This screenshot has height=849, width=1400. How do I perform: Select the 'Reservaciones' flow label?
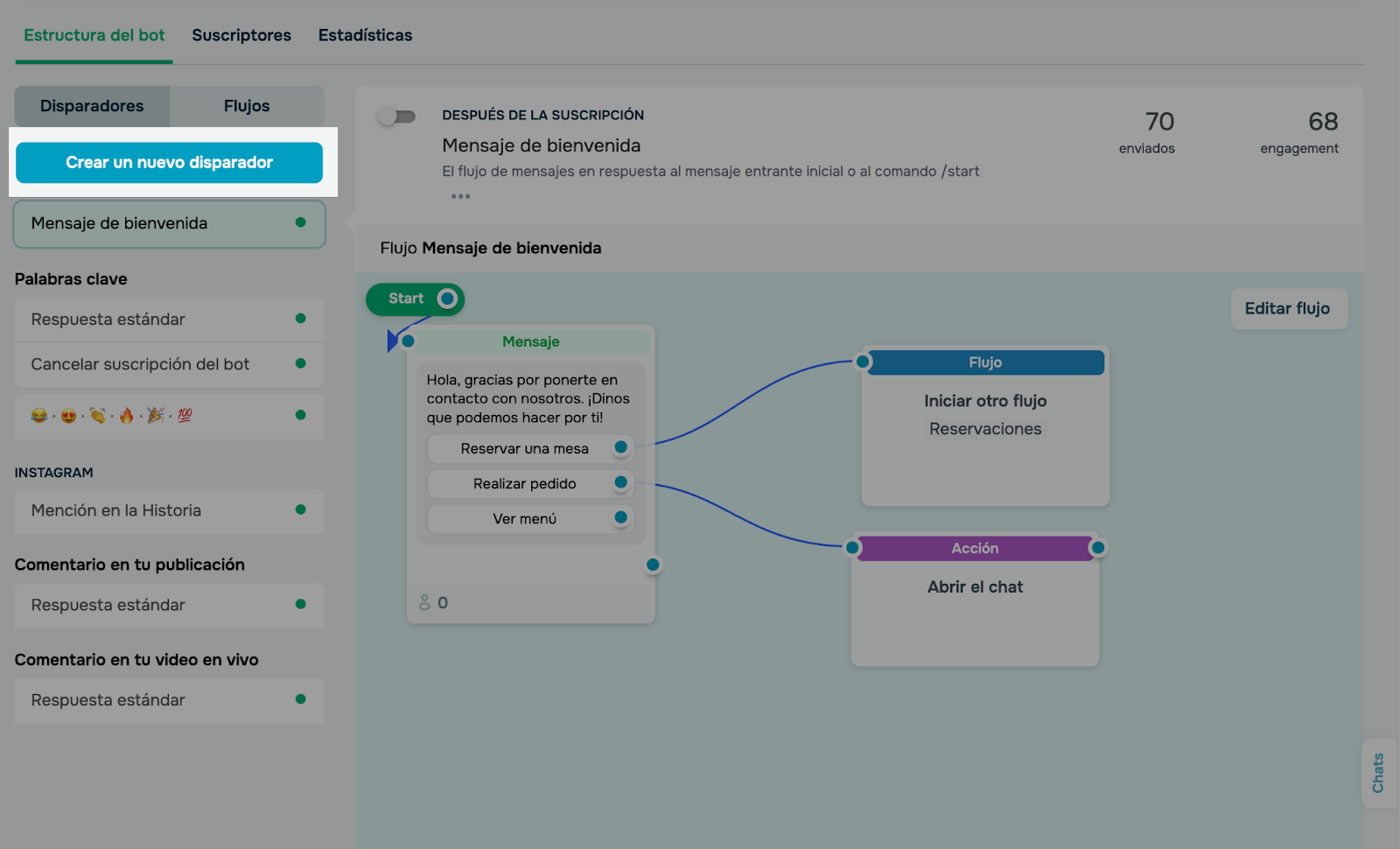985,429
